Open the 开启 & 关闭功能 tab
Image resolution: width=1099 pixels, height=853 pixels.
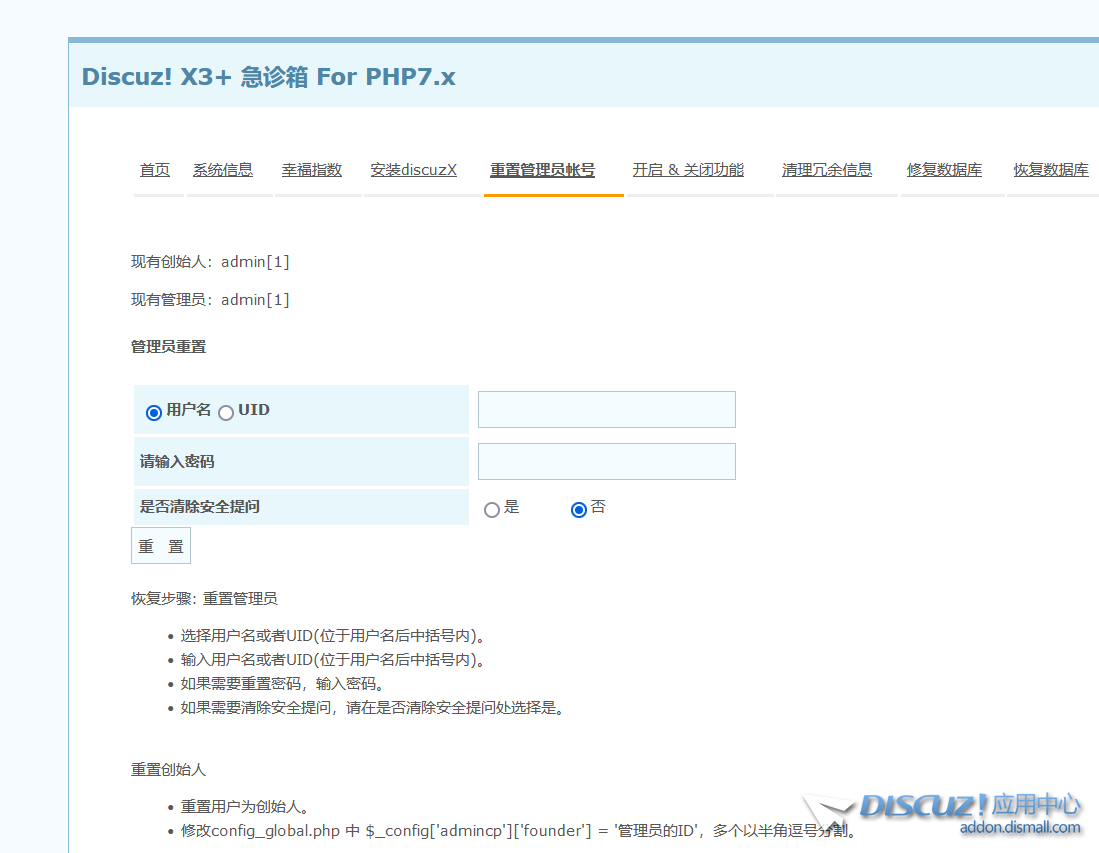[688, 170]
